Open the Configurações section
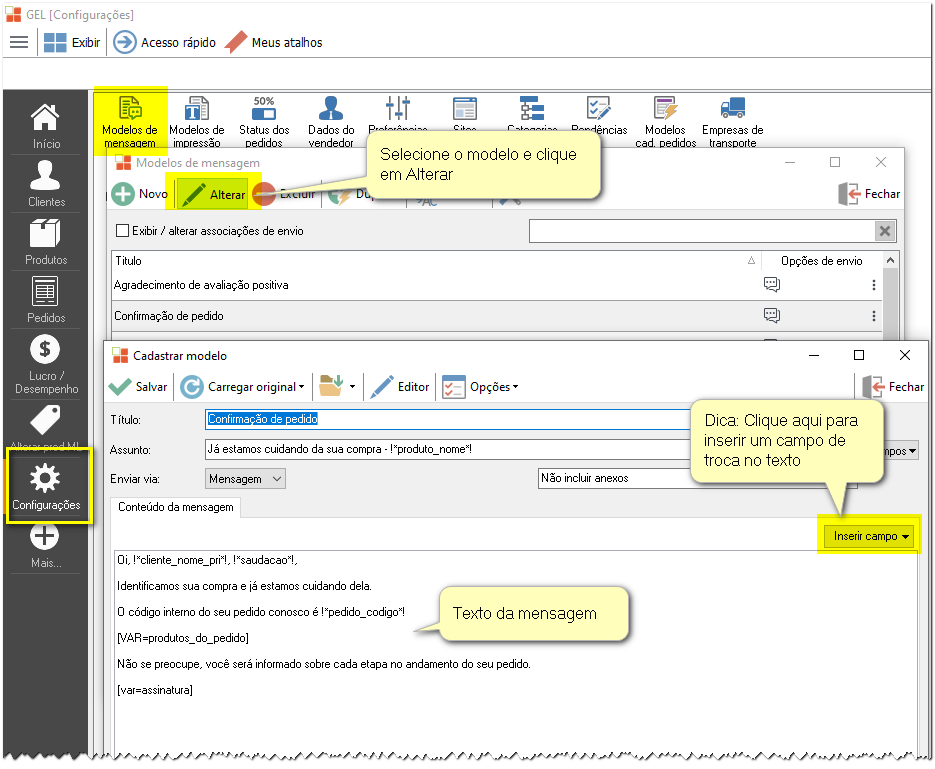 click(x=46, y=486)
